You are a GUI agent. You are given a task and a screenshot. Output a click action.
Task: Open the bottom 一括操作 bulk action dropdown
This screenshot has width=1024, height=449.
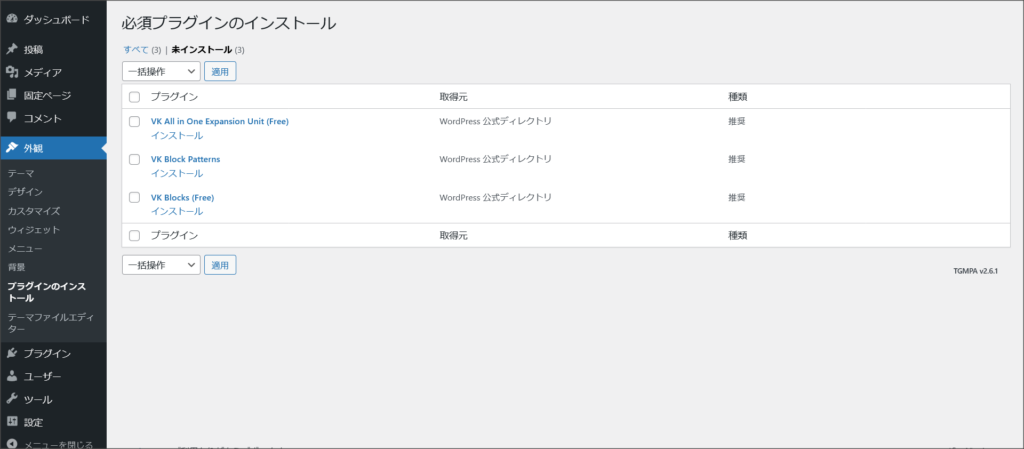tap(160, 265)
